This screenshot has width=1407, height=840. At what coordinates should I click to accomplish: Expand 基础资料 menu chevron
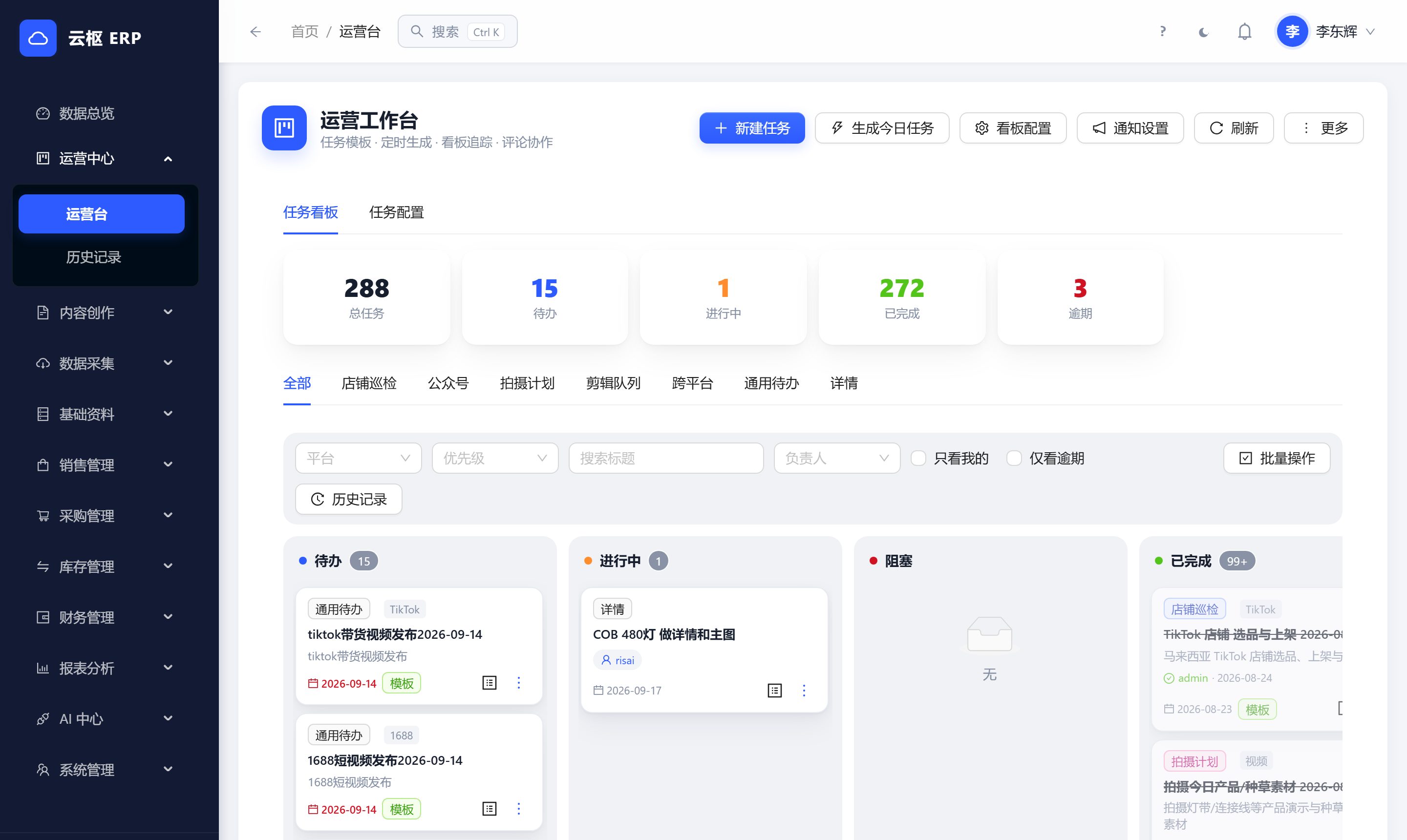tap(168, 413)
